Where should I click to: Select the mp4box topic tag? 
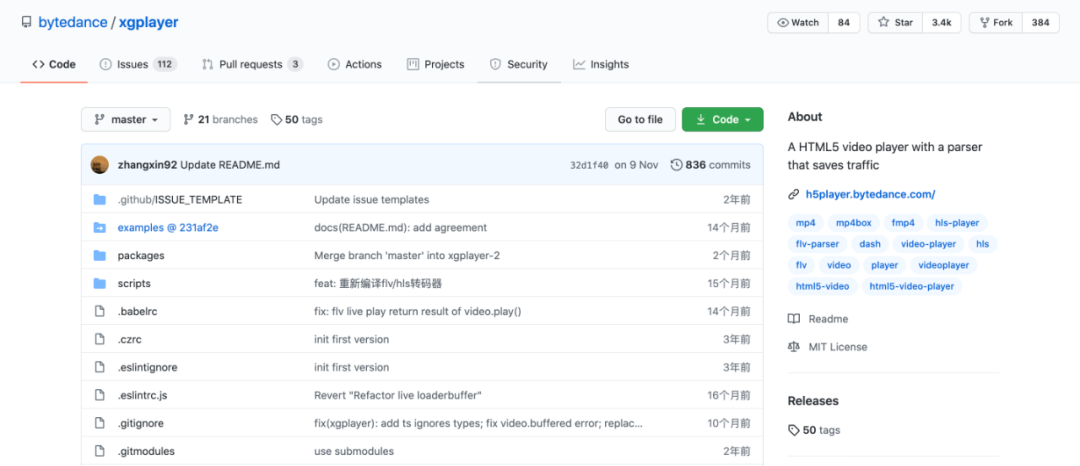[854, 223]
